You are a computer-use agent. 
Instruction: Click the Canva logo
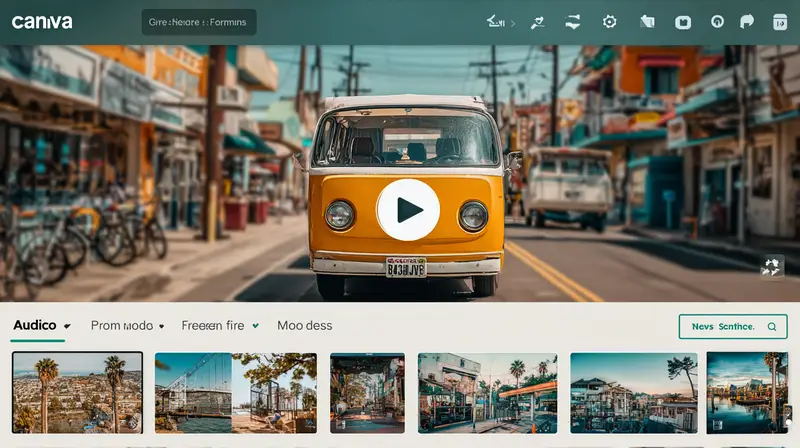[42, 22]
